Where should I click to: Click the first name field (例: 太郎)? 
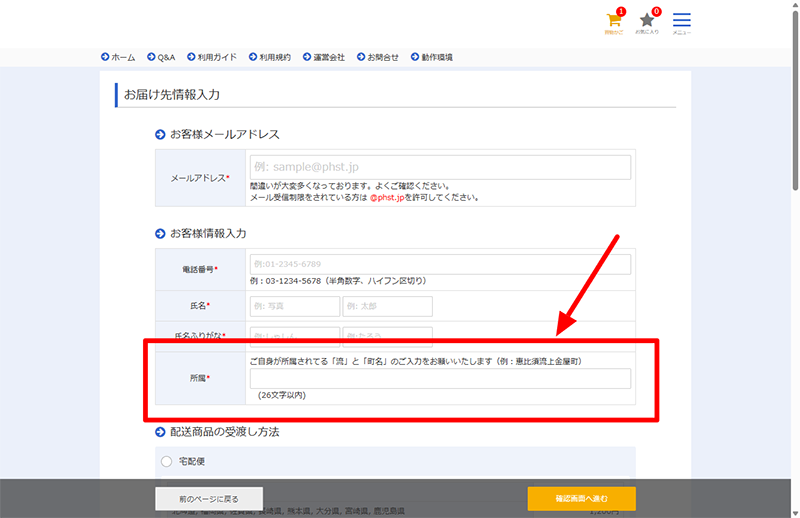pyautogui.click(x=388, y=306)
